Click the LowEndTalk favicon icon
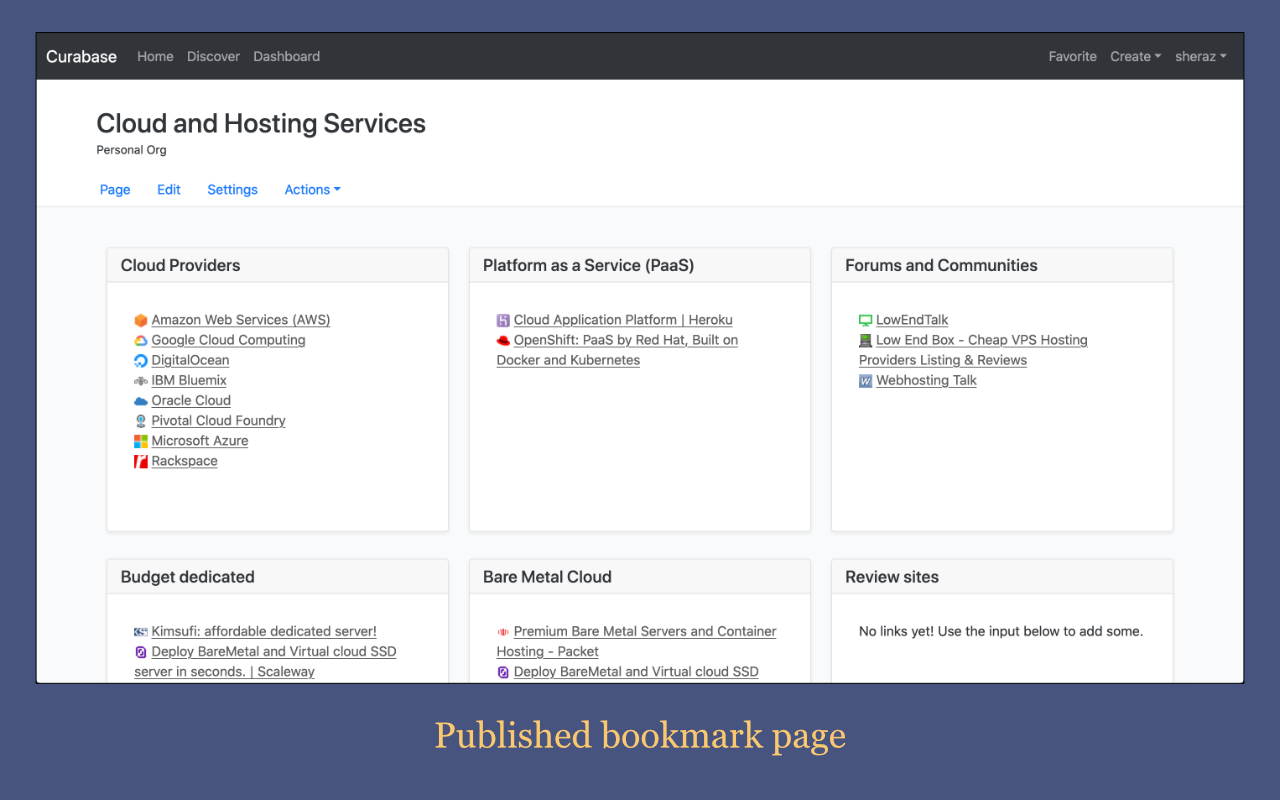 866,321
